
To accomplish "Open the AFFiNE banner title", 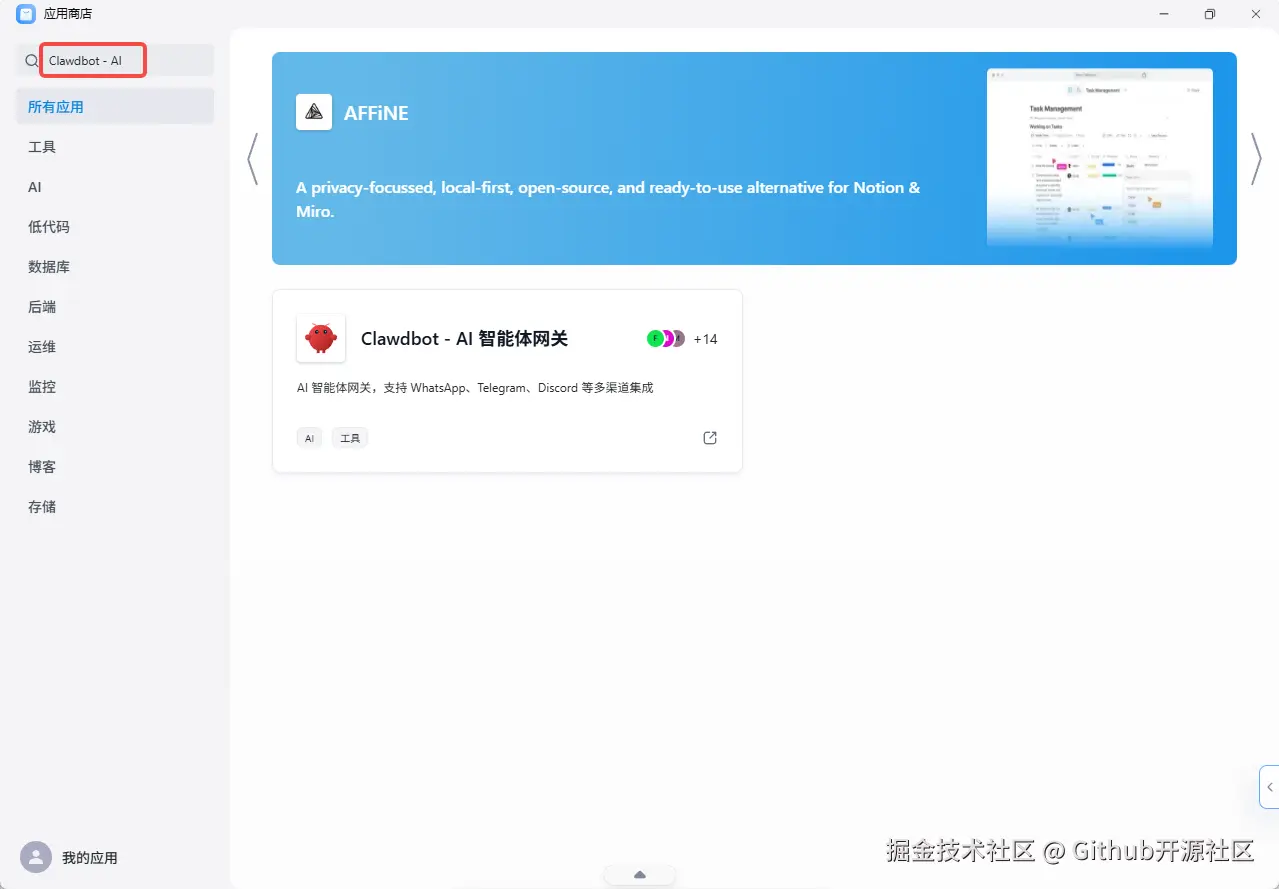I will click(376, 113).
